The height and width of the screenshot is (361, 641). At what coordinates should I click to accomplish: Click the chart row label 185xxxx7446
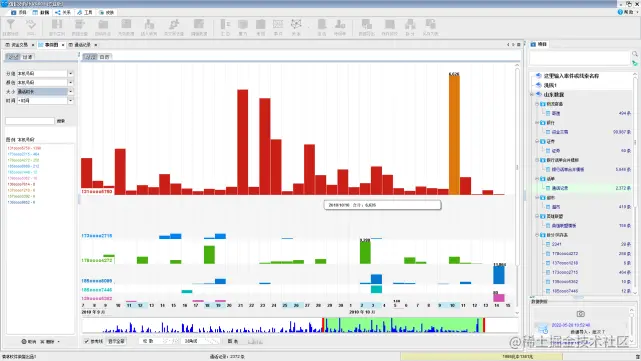tap(97, 290)
